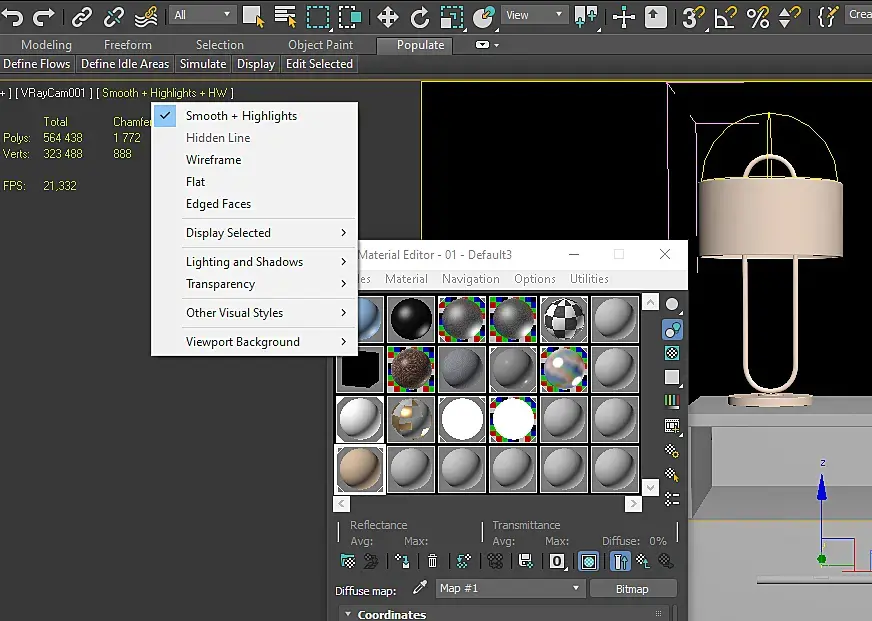Screen dimensions: 872x621
Task: Toggle sample slot Background checker icon
Action: point(672,353)
